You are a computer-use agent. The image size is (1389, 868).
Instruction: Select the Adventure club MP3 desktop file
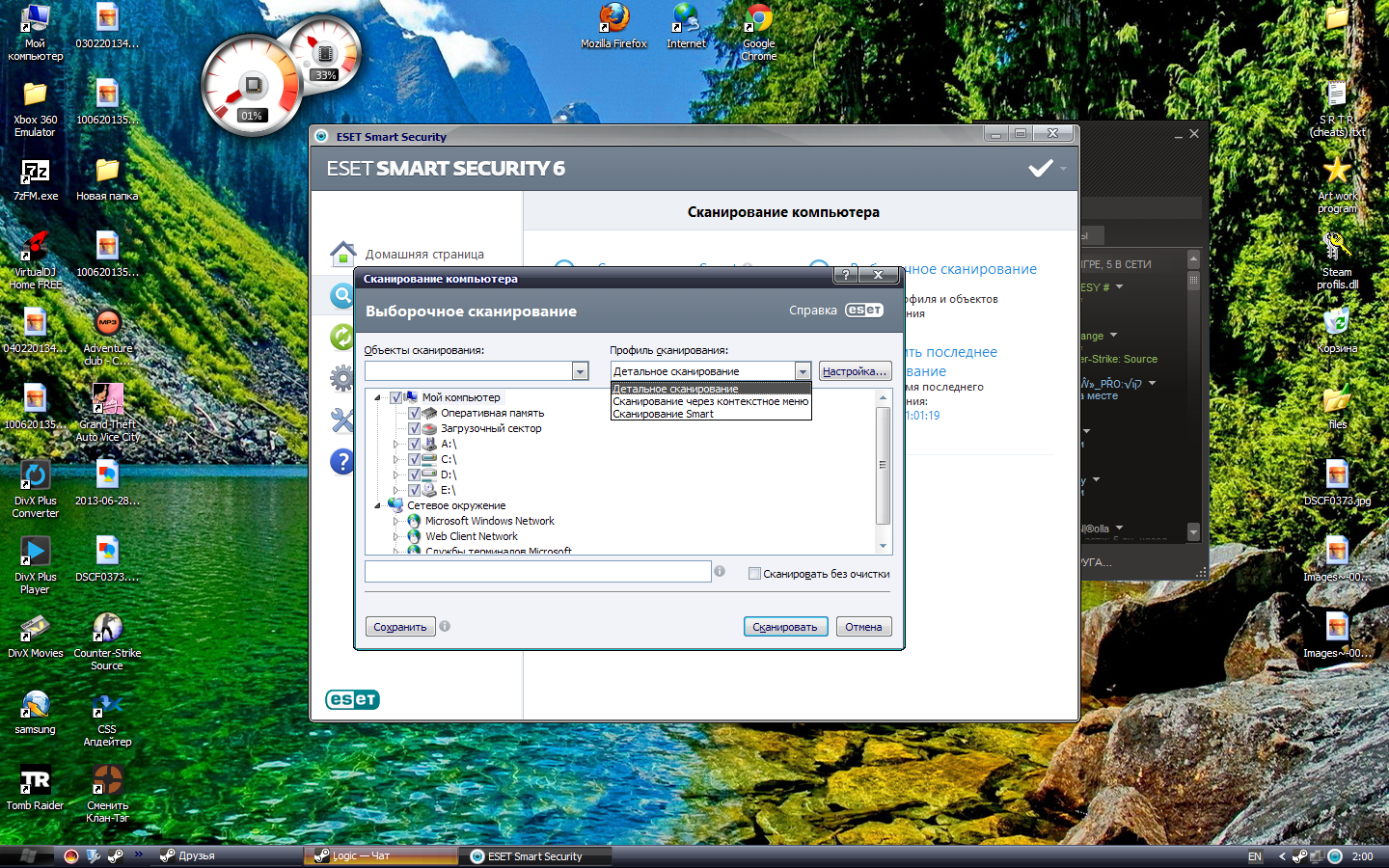pyautogui.click(x=107, y=337)
